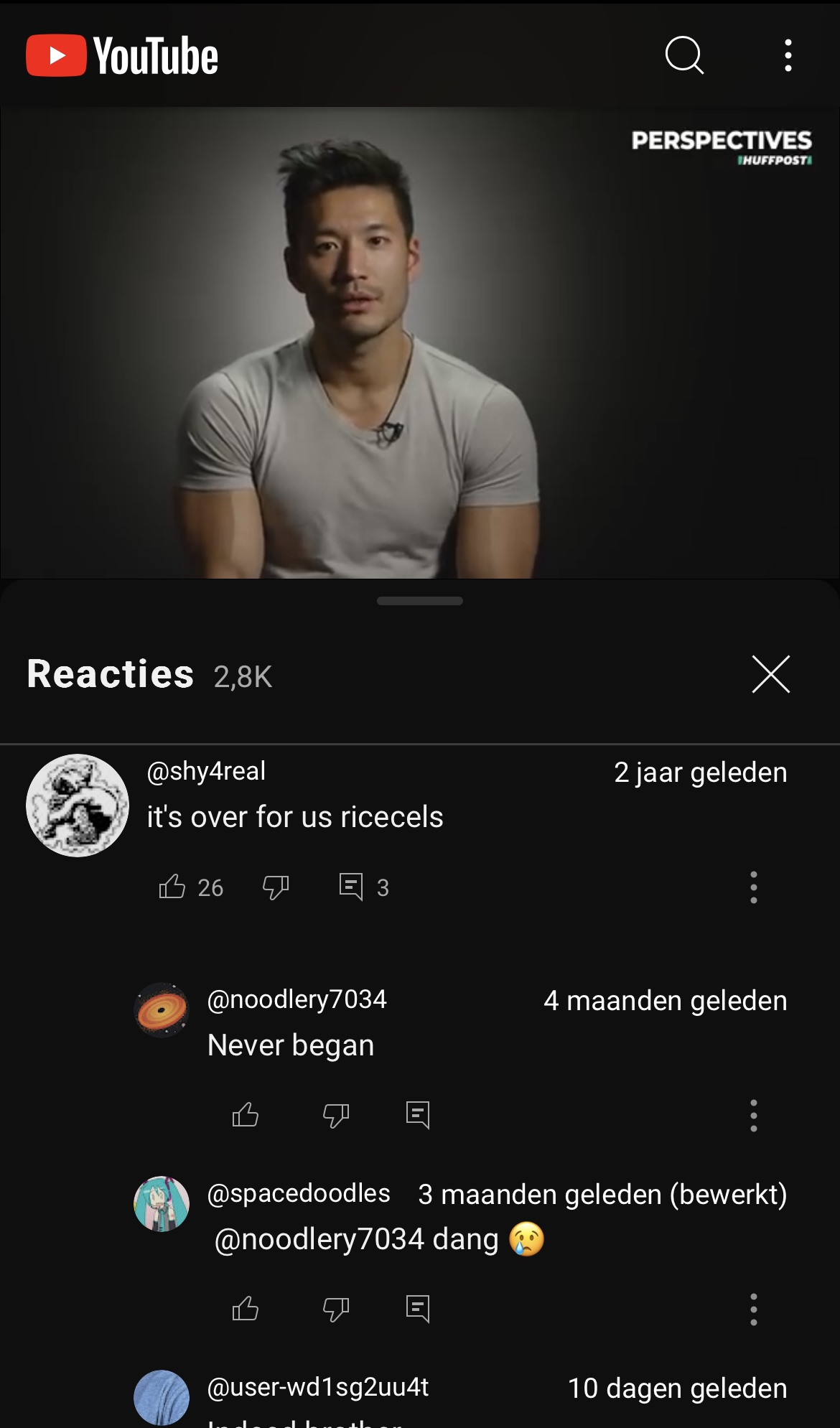Dislike the "Never began" reply
This screenshot has height=1428, width=840.
tap(335, 1115)
